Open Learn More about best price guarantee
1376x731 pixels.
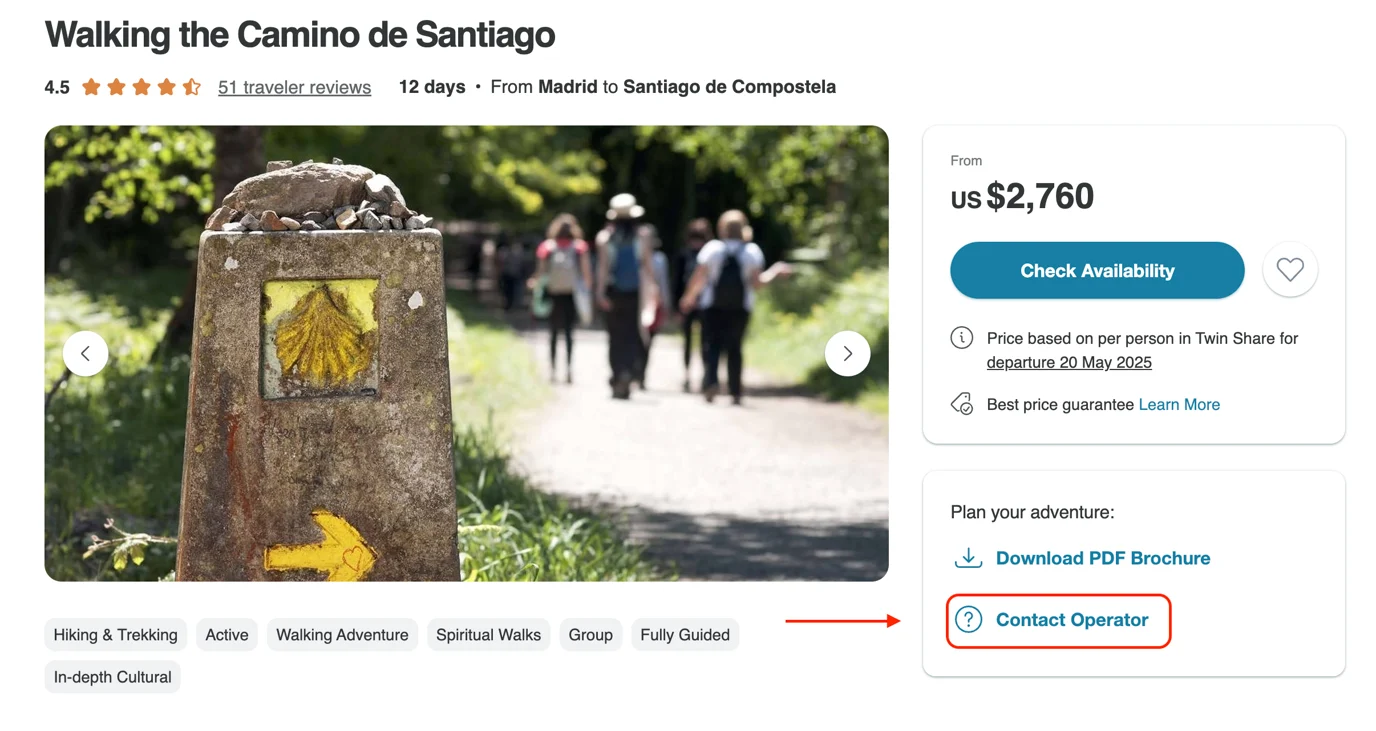coord(1179,405)
